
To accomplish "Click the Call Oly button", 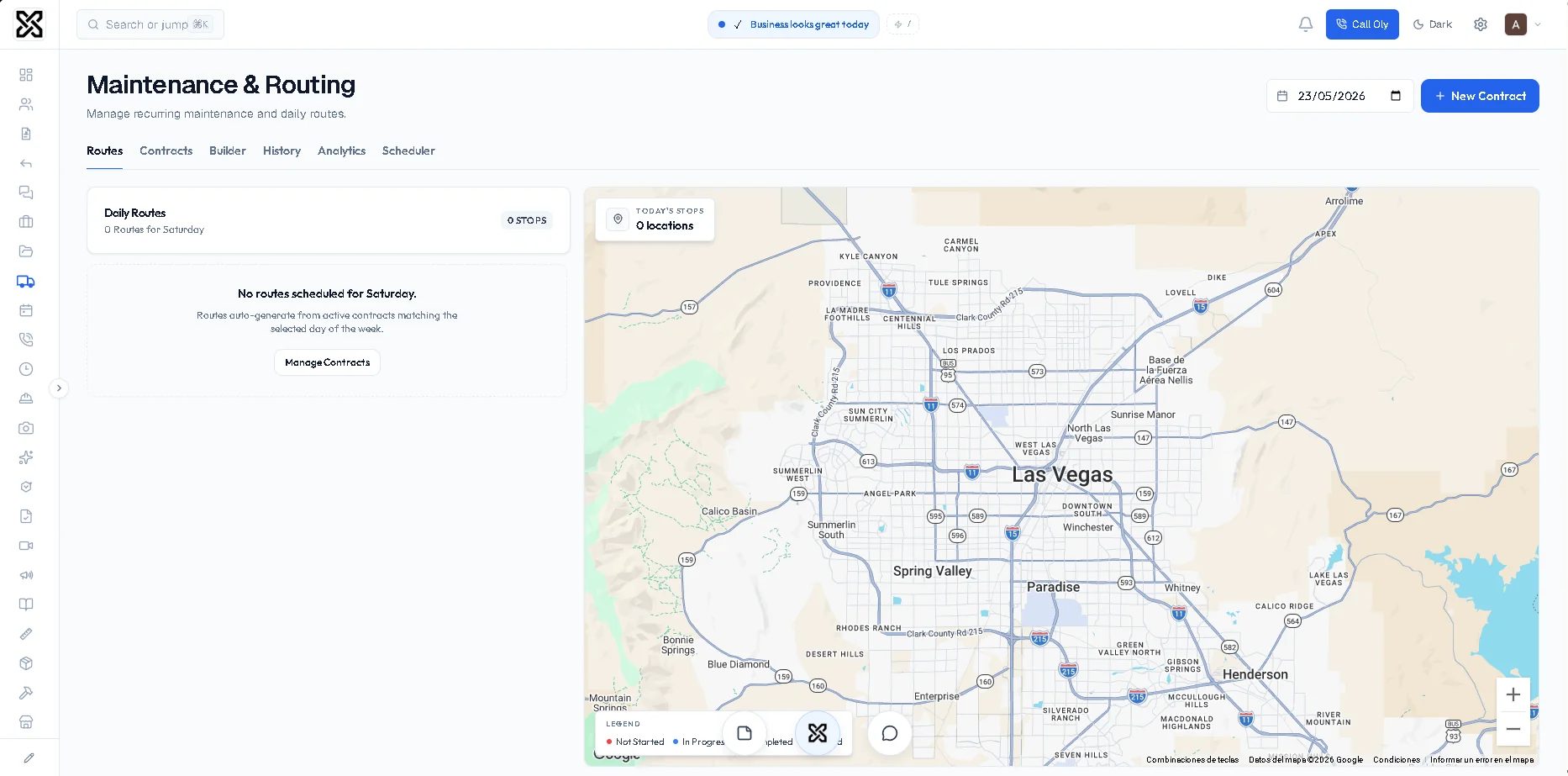I will coord(1362,24).
